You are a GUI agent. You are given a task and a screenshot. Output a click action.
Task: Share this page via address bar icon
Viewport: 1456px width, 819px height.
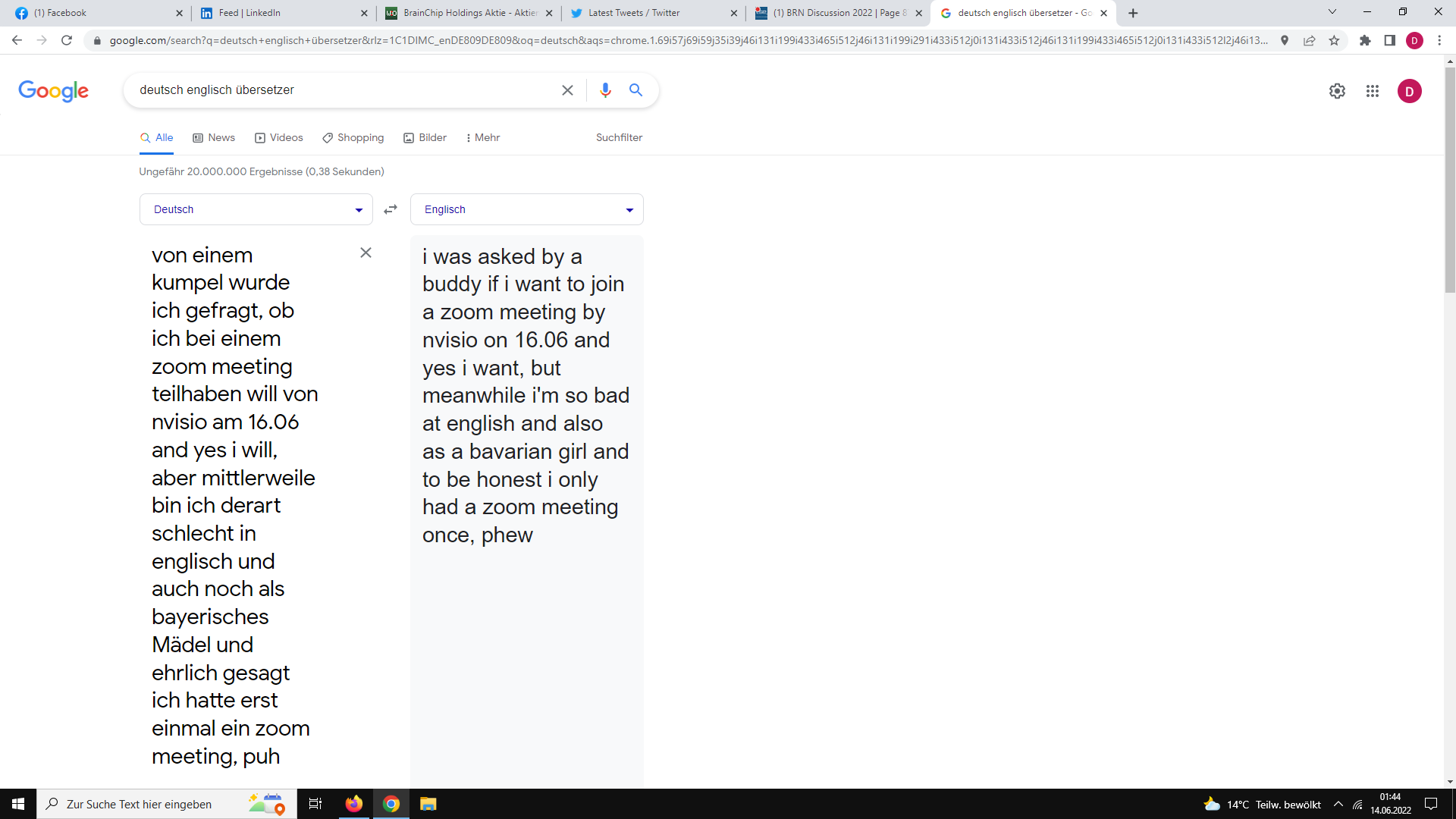[1310, 40]
